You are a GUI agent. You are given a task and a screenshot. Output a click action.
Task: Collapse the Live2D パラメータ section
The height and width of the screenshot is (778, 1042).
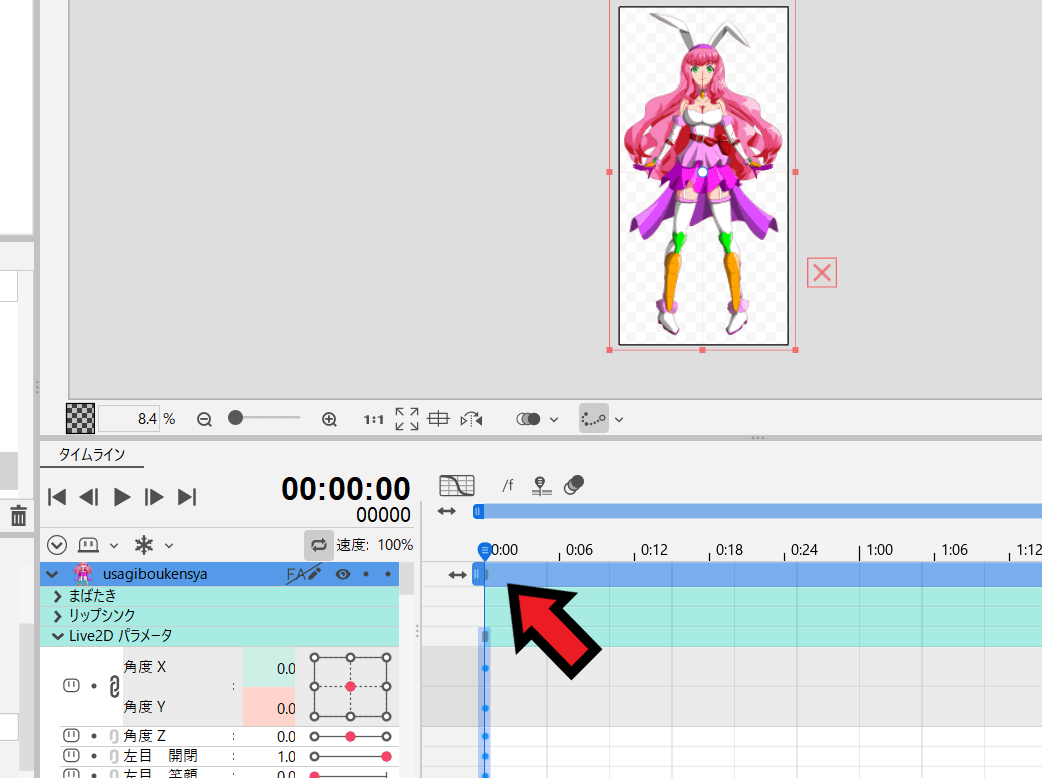(x=57, y=634)
